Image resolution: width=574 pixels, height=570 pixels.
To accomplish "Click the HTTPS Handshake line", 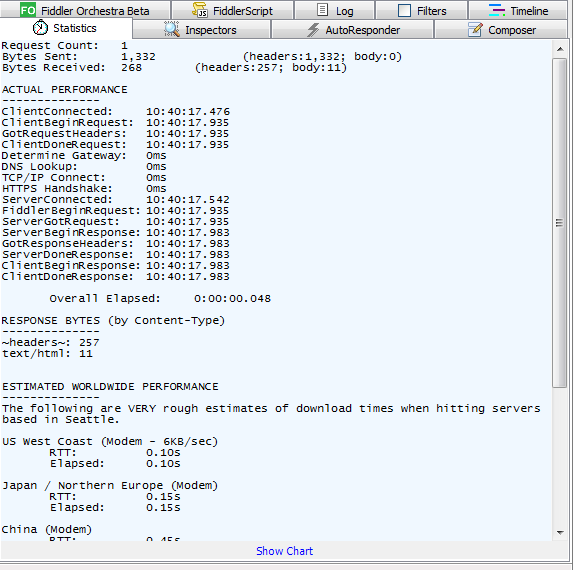I will [84, 189].
